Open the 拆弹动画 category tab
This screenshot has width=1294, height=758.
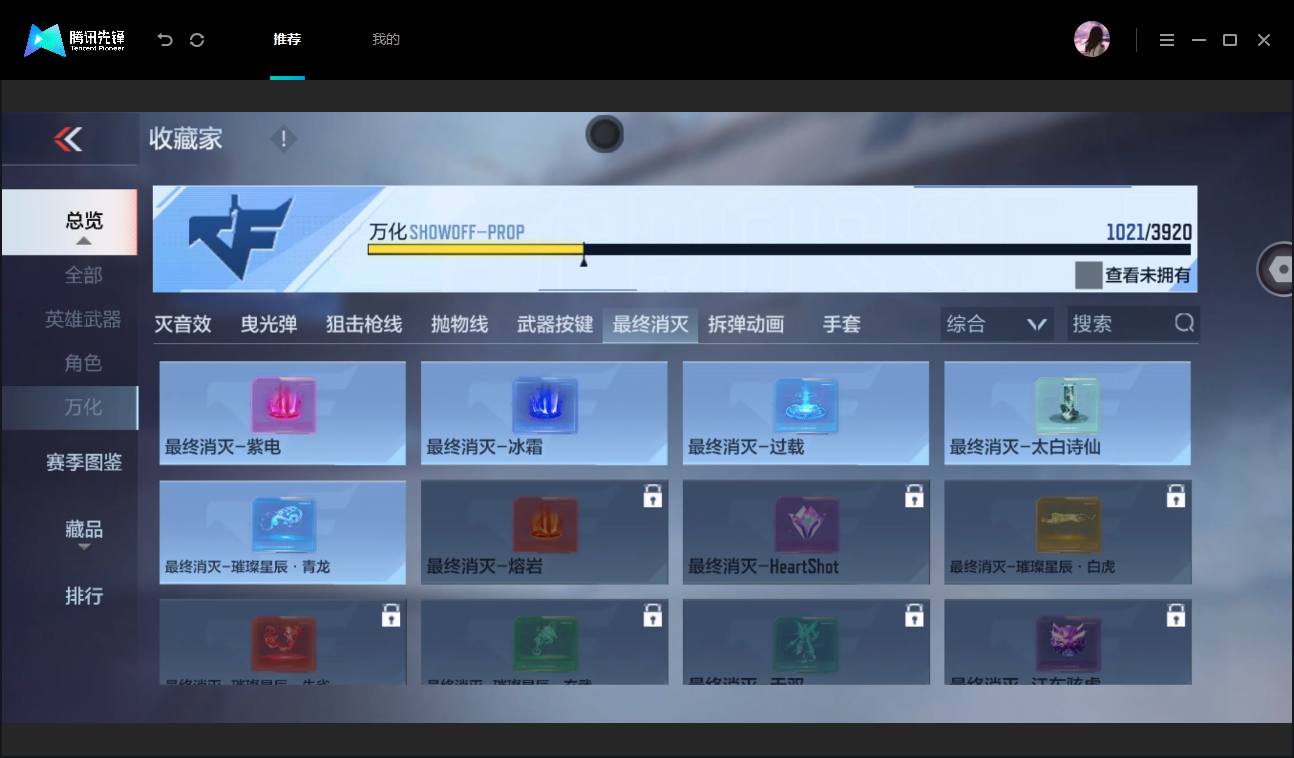[x=746, y=324]
